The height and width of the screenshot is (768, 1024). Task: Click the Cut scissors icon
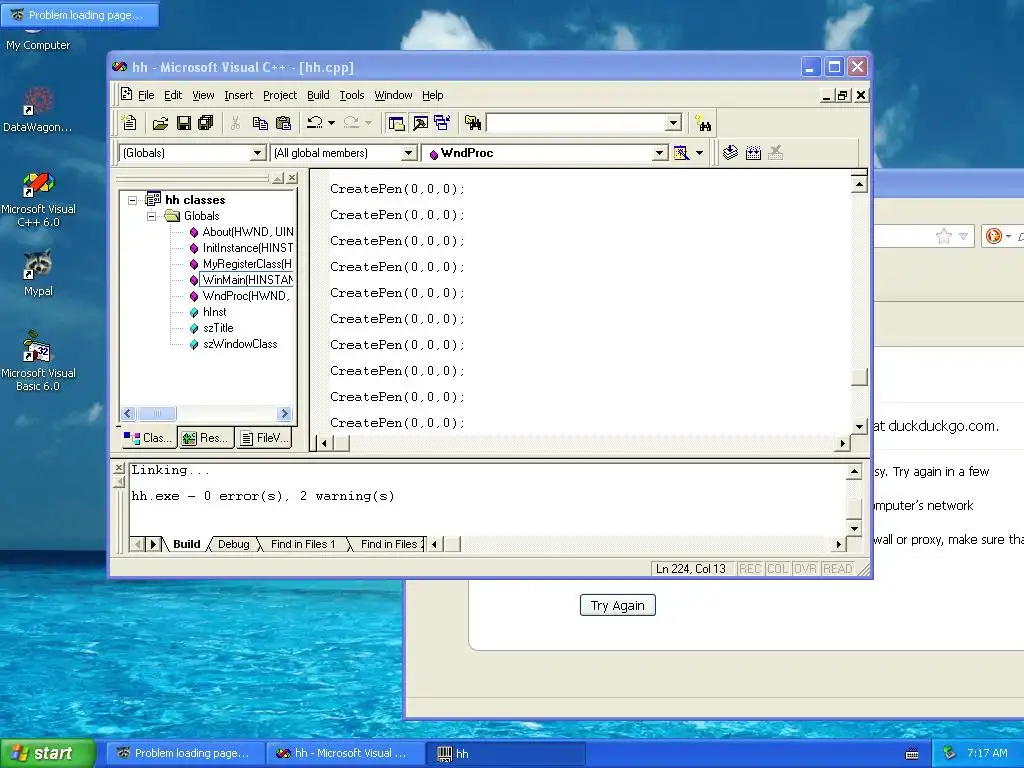click(x=236, y=123)
